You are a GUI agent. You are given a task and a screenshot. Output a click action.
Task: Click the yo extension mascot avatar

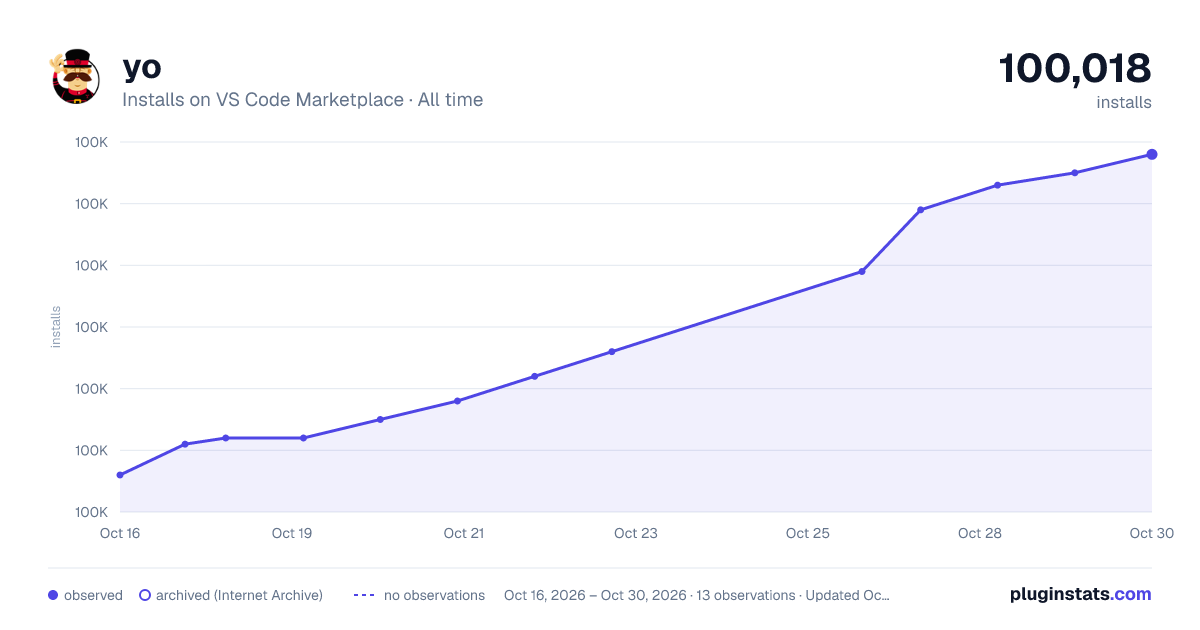click(76, 76)
